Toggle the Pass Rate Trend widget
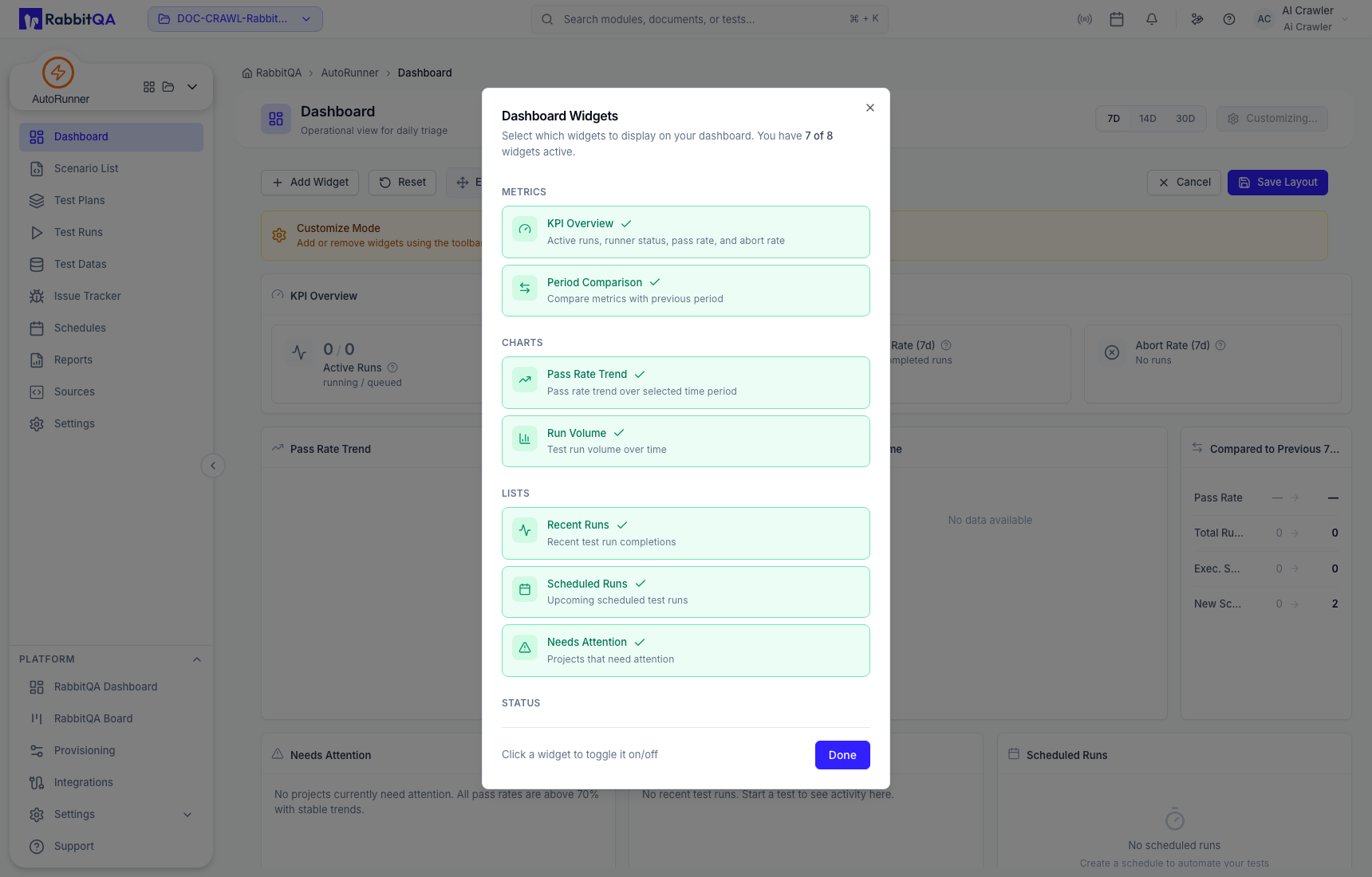The height and width of the screenshot is (877, 1372). pos(685,383)
